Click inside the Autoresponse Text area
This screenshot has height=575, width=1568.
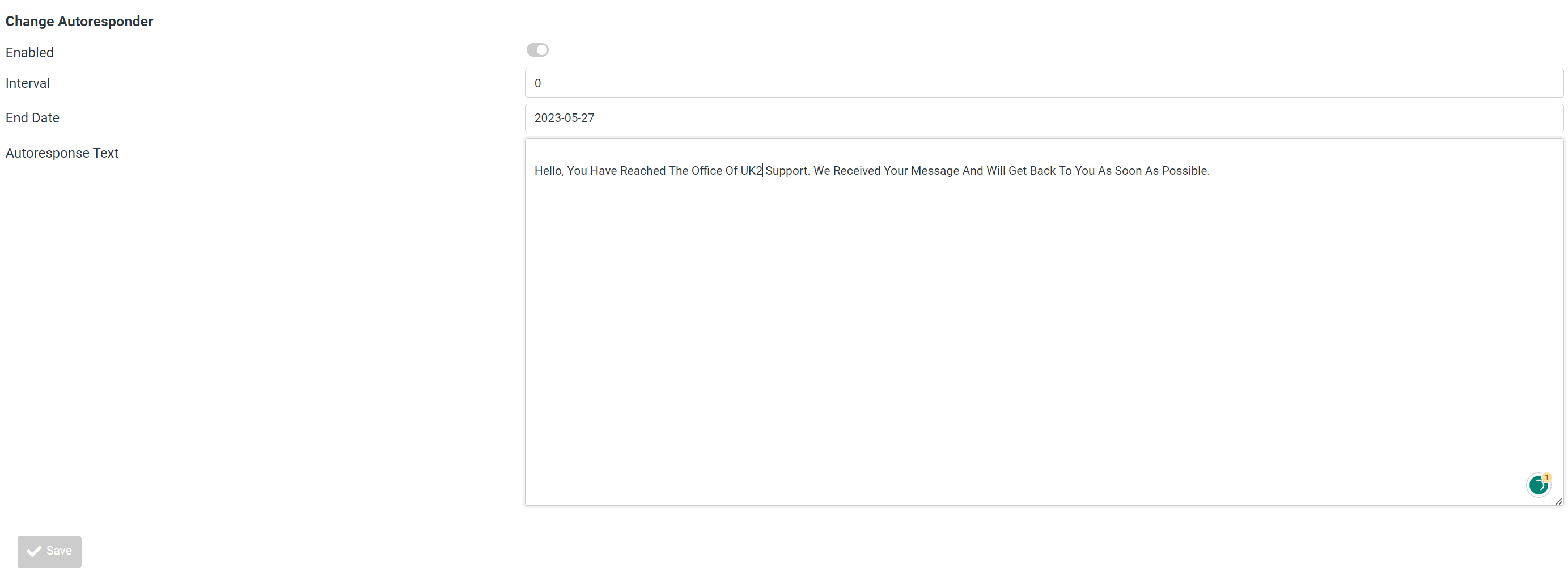pos(1043,322)
